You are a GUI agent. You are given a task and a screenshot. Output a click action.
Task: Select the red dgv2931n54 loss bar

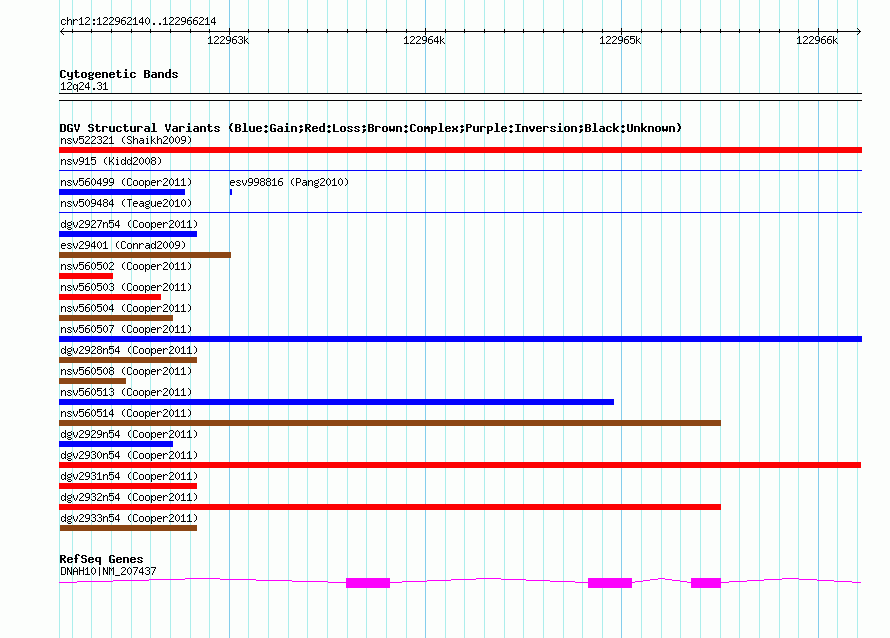pyautogui.click(x=128, y=486)
